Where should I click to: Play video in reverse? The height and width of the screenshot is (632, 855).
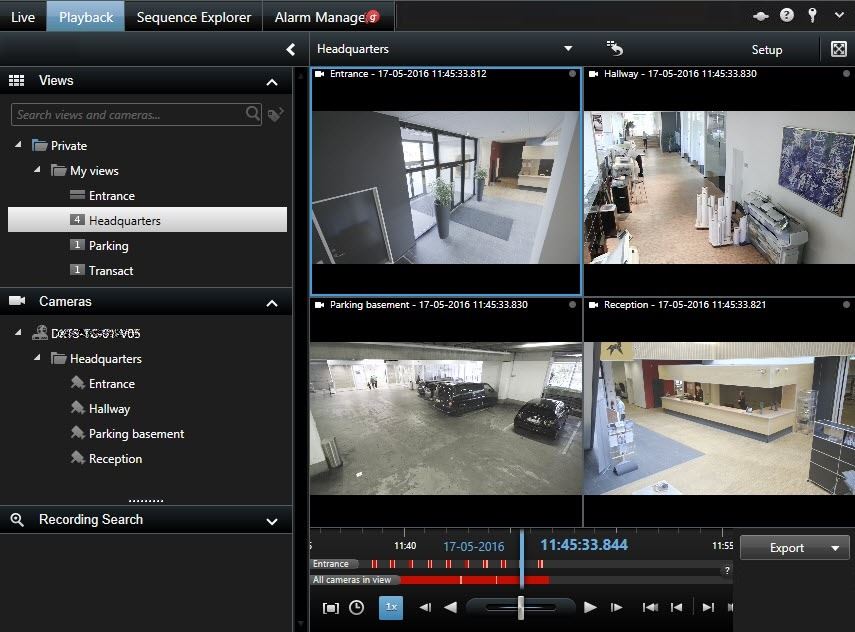pyautogui.click(x=450, y=607)
